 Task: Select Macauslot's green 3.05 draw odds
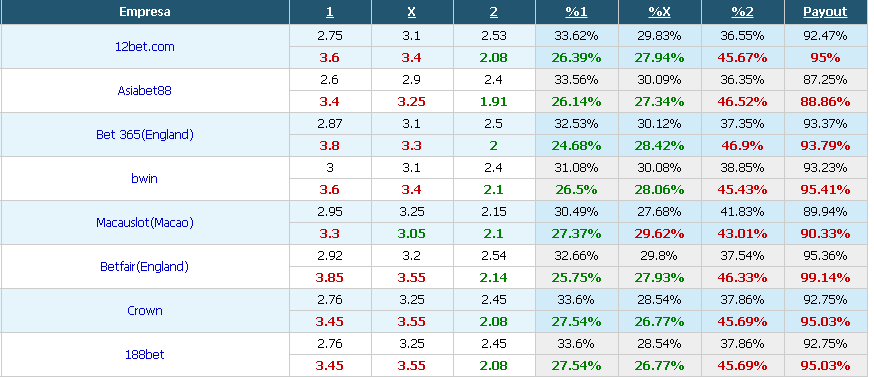pos(411,234)
